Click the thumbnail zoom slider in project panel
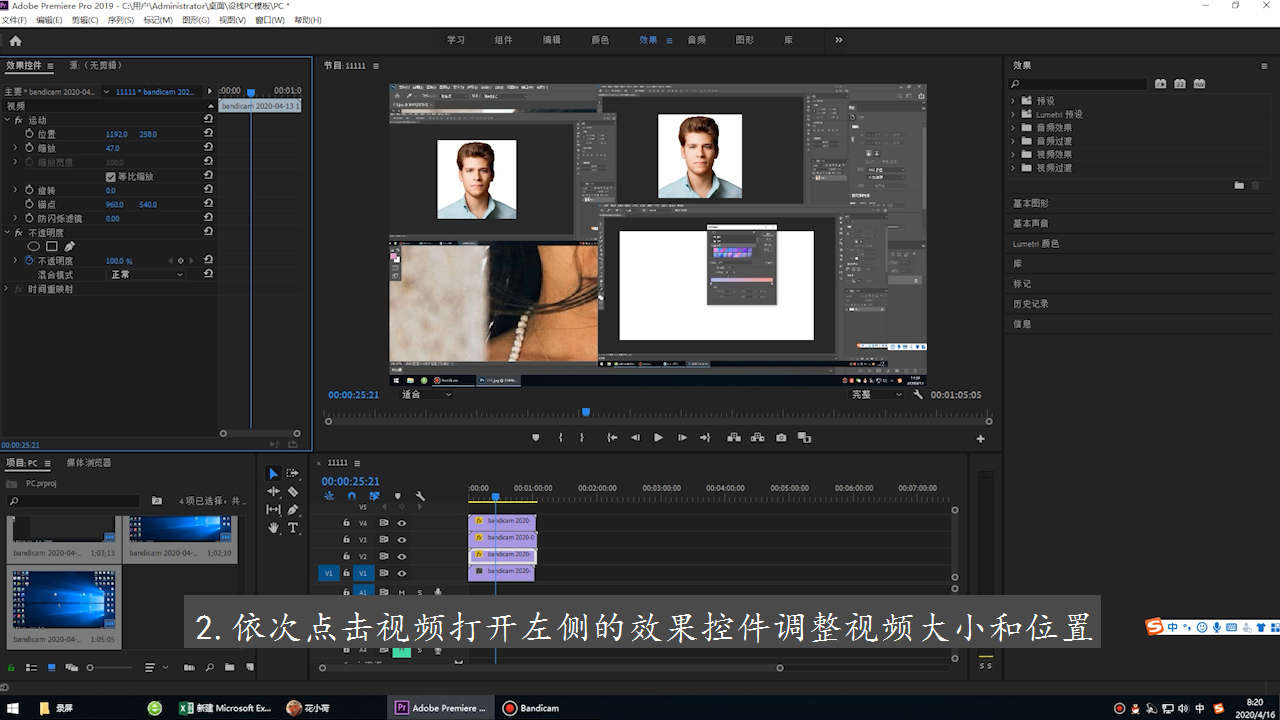1280x720 pixels. 110,667
